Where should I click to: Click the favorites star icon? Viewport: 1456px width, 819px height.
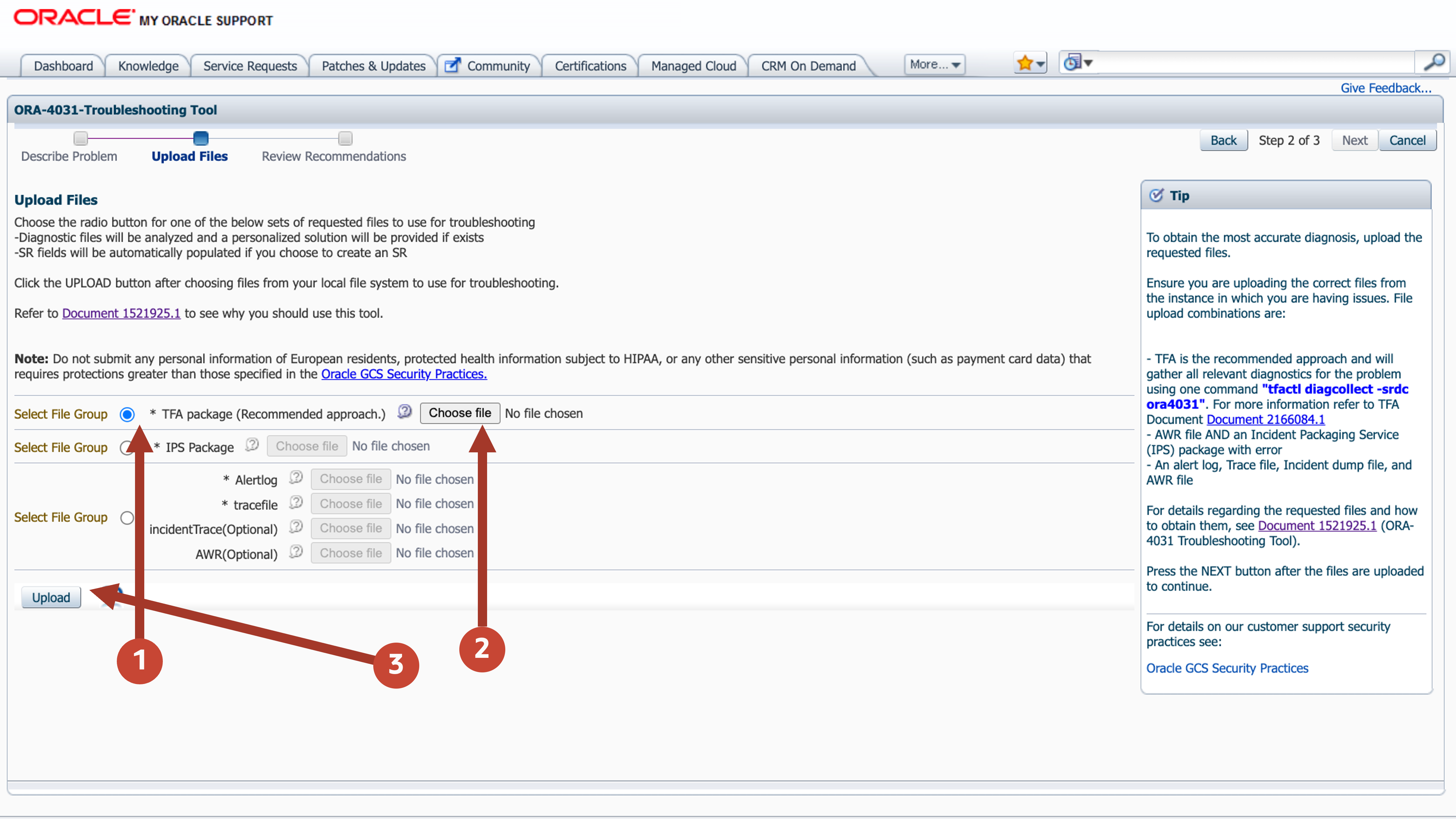1025,63
